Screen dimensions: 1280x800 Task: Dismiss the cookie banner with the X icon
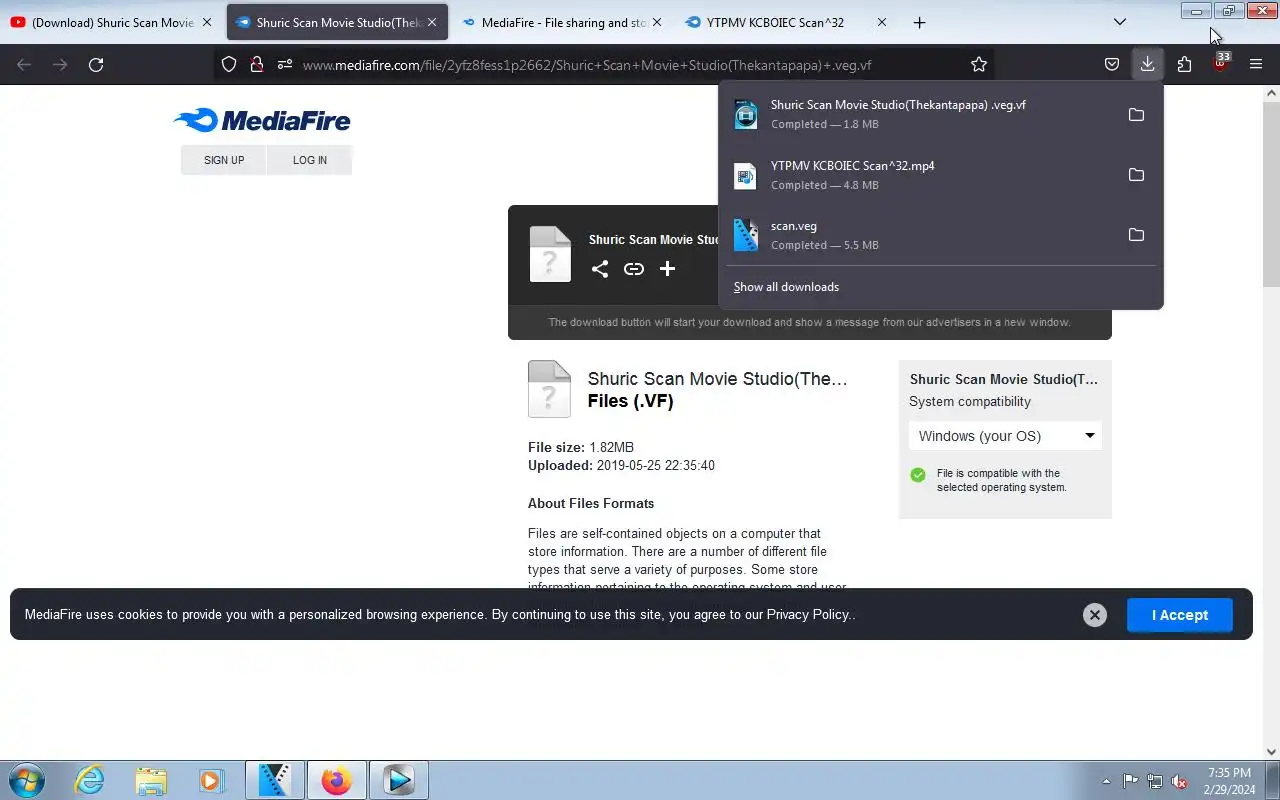1095,615
